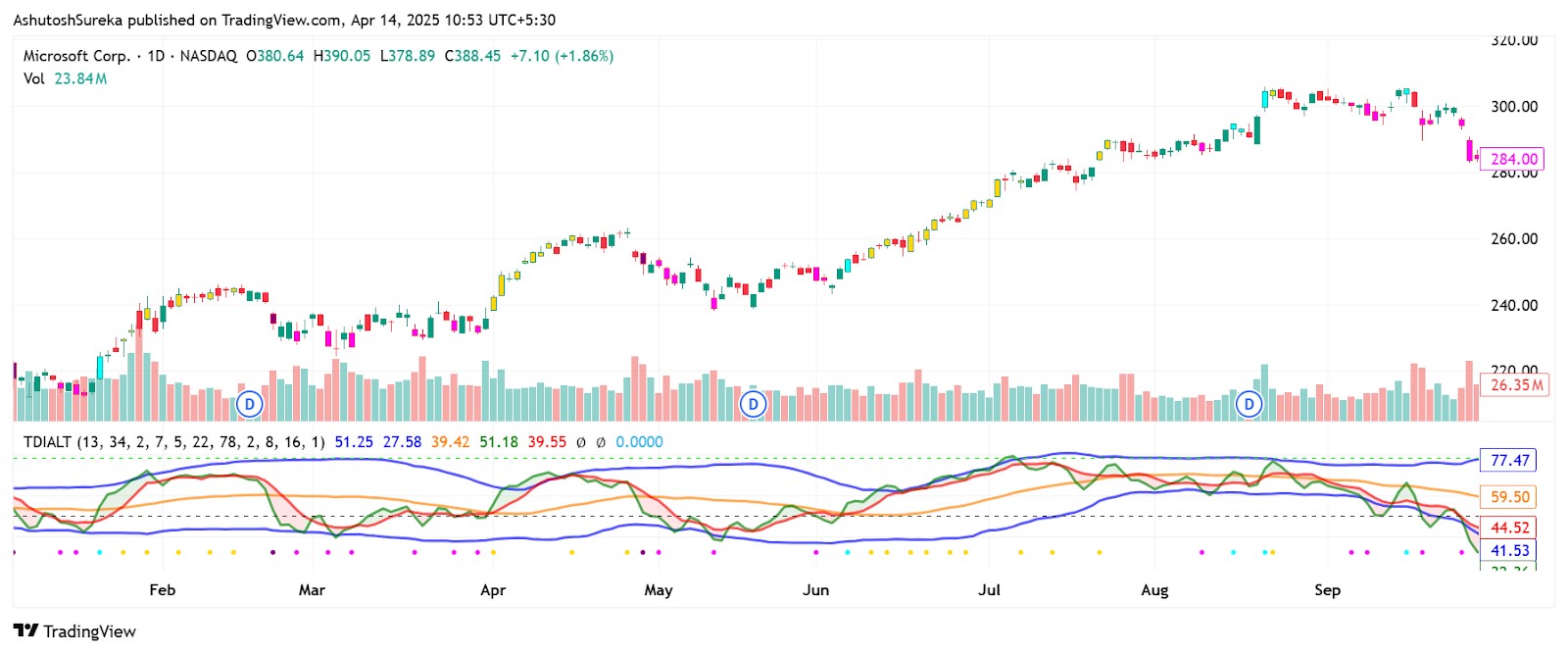Screen dimensions: 1568x654
Task: Click the Aug label on time axis
Action: pyautogui.click(x=1154, y=590)
